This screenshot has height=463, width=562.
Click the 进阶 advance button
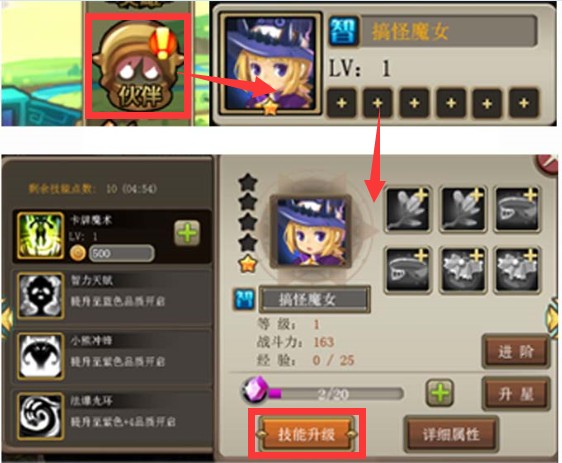click(x=516, y=352)
